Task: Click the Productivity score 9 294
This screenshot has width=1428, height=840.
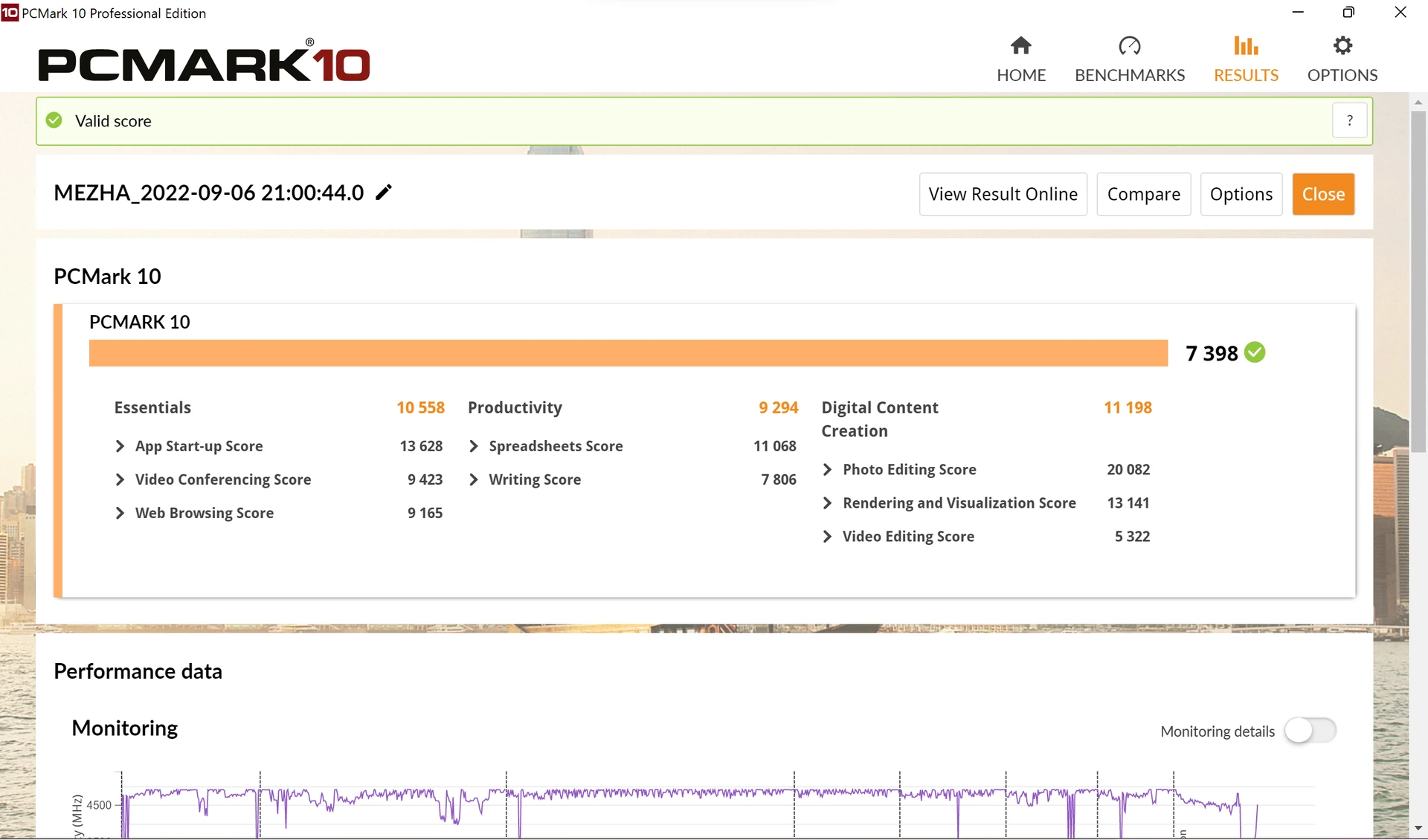Action: pyautogui.click(x=778, y=407)
